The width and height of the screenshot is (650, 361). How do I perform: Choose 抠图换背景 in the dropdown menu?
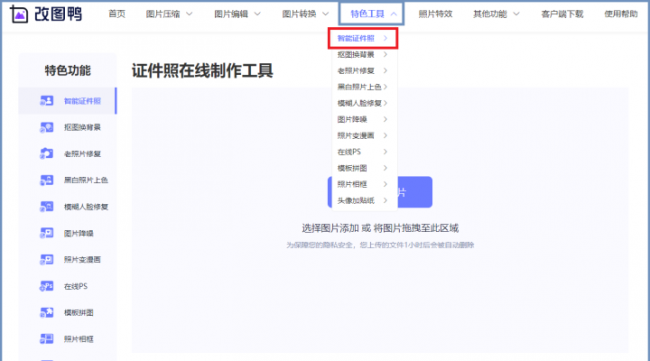[x=363, y=54]
